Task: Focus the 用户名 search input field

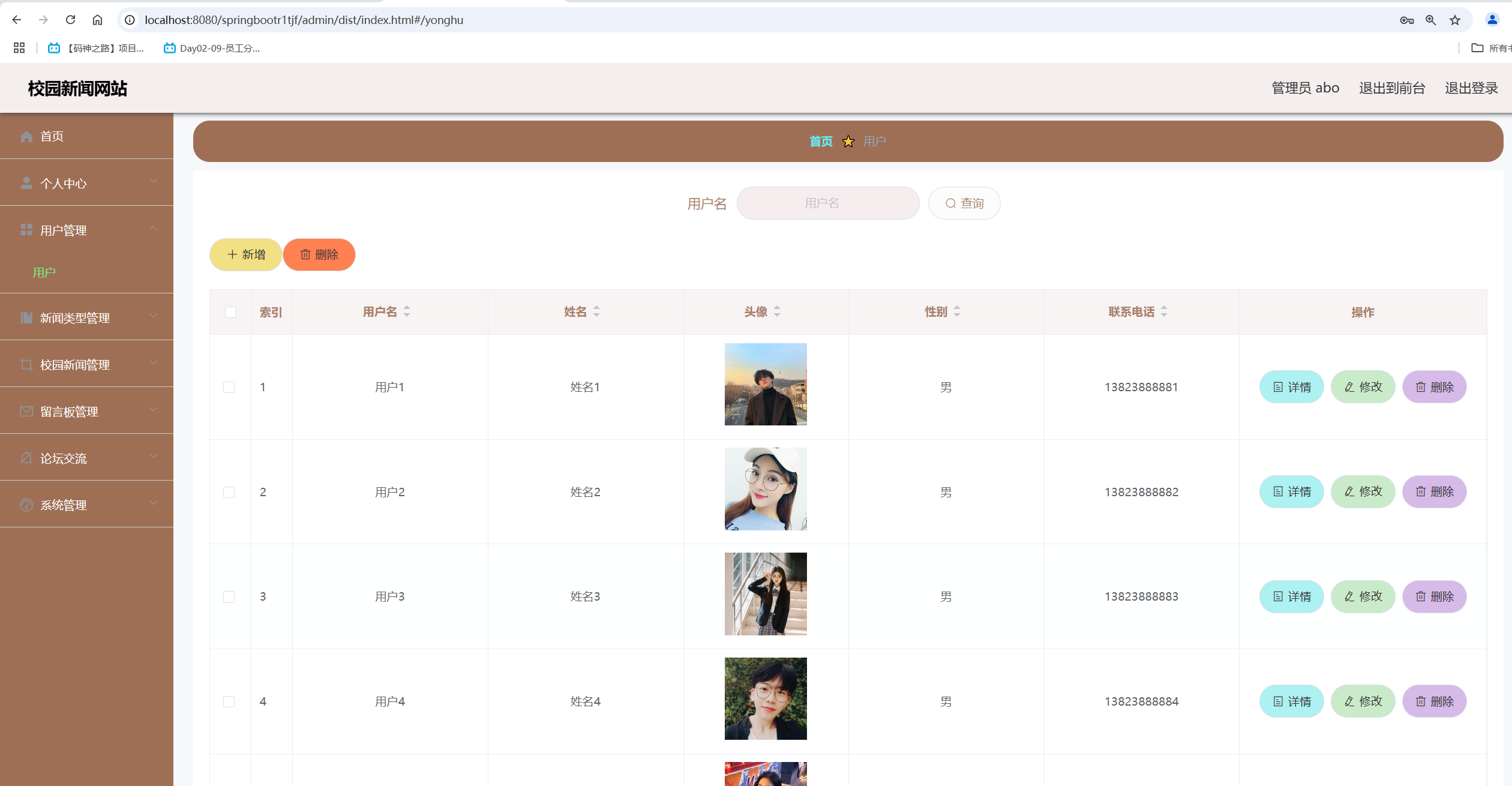Action: coord(828,203)
